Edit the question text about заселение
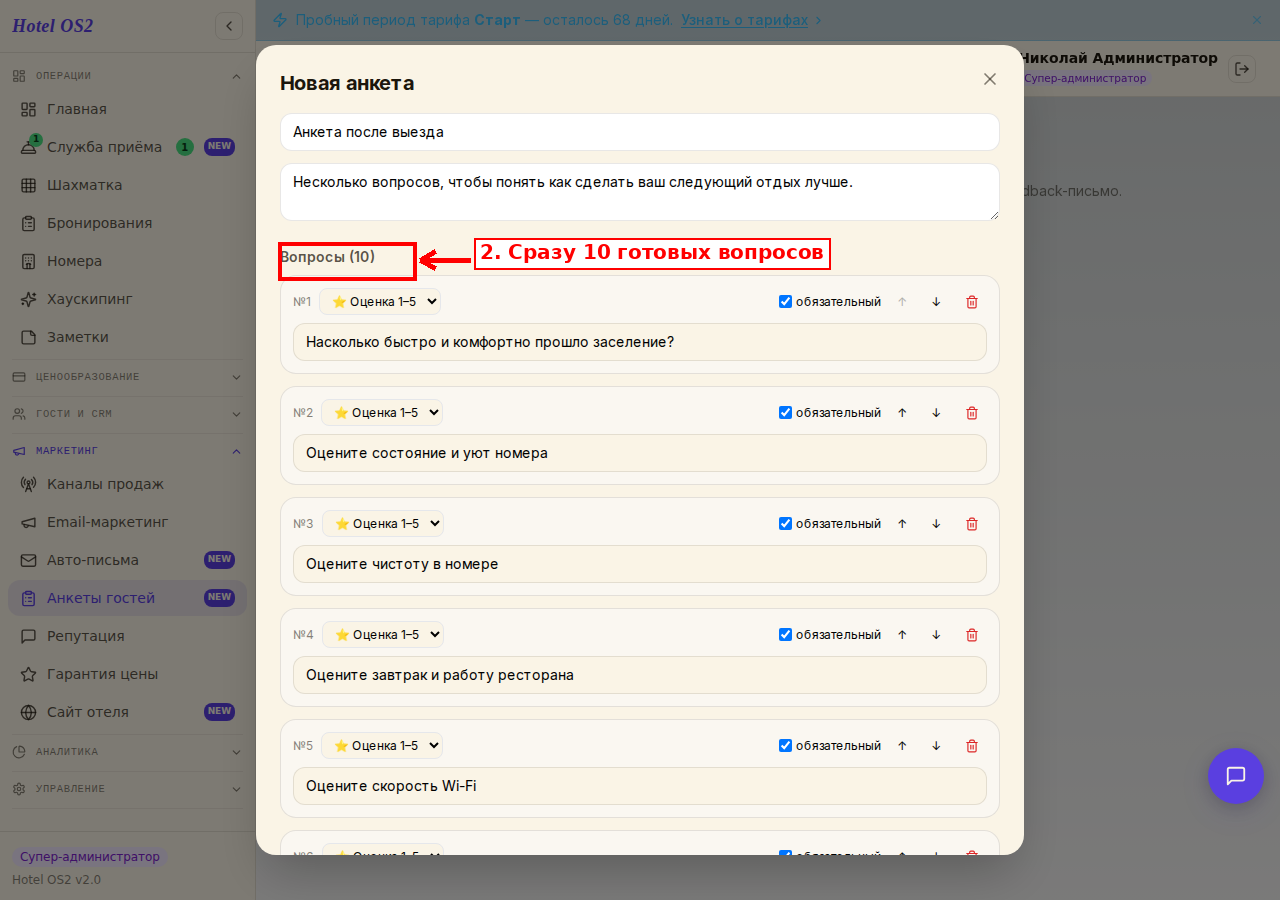This screenshot has width=1280, height=900. (x=640, y=342)
